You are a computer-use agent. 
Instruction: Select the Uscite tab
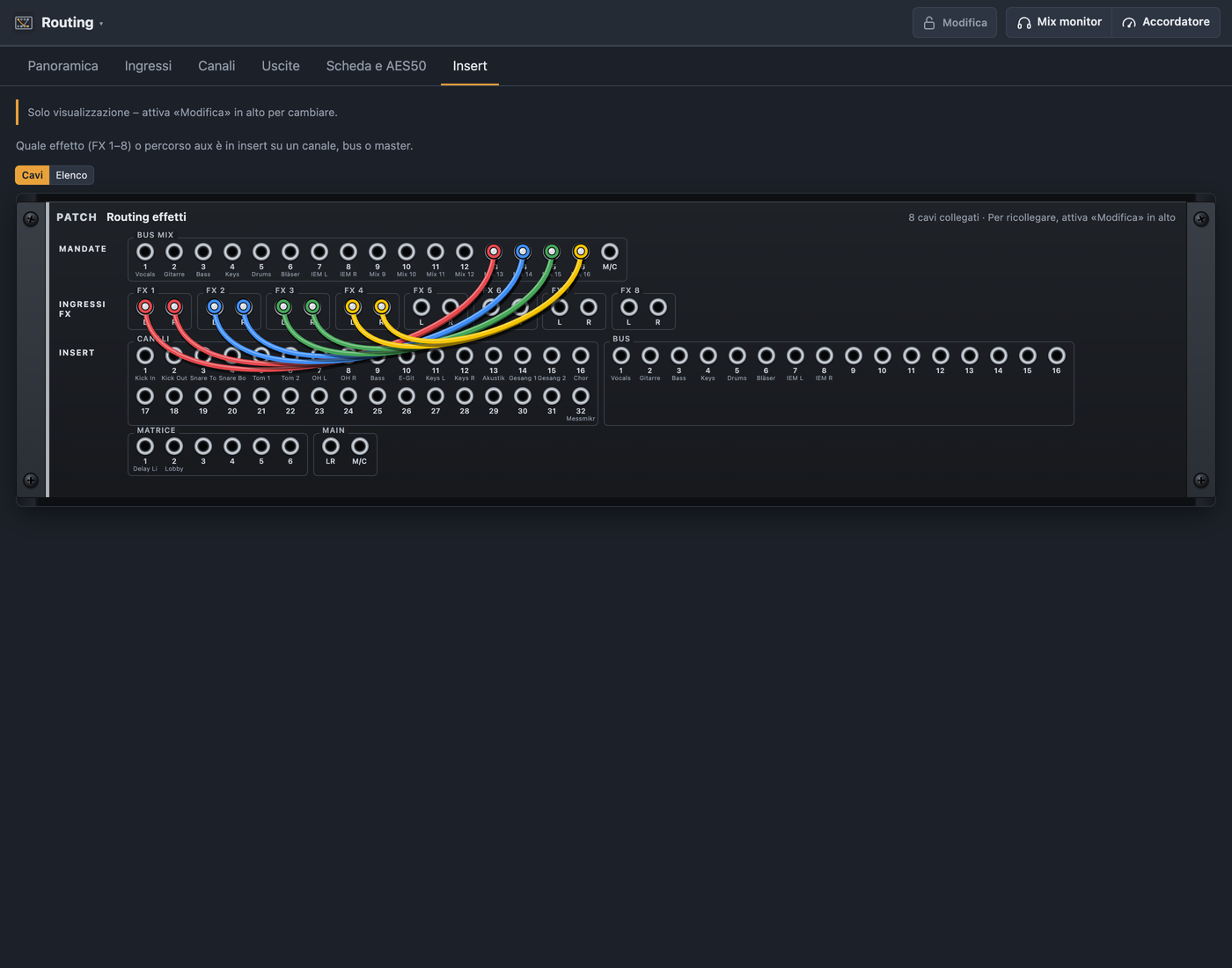click(281, 66)
